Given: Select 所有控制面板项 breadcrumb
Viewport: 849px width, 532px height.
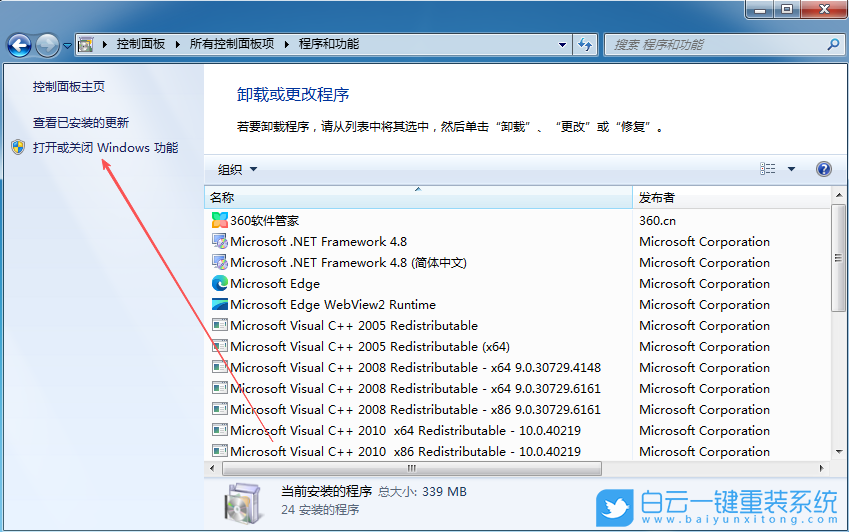Looking at the screenshot, I should coord(232,44).
